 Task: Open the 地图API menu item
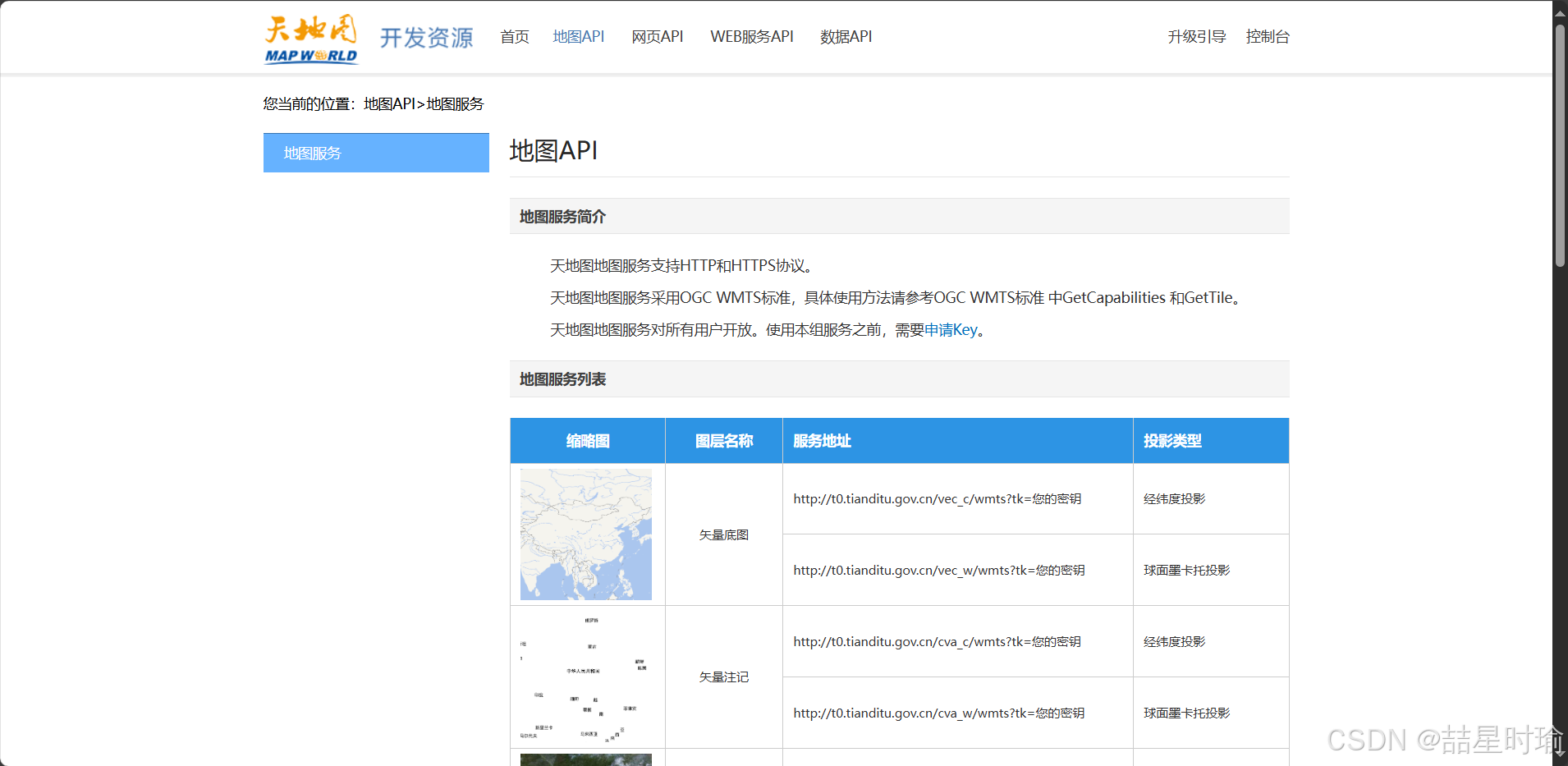(x=579, y=37)
